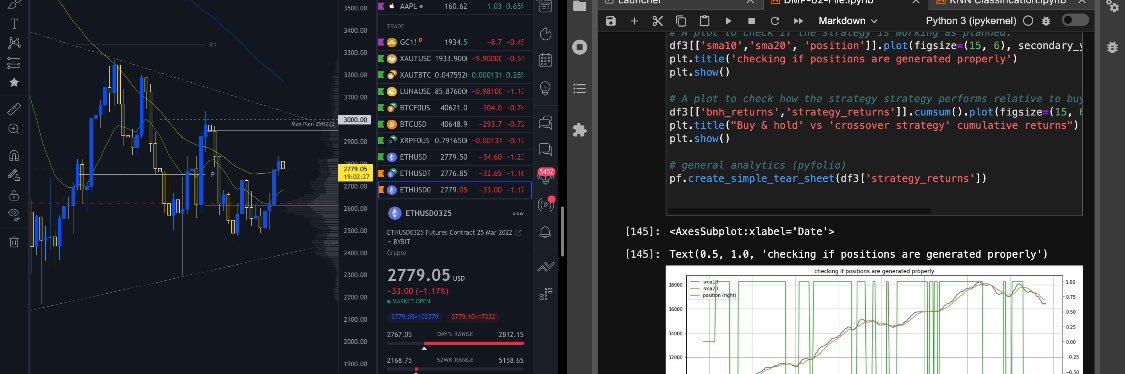Image resolution: width=1125 pixels, height=374 pixels.
Task: Copy the selected cells in Jupyter toolbar
Action: (681, 21)
